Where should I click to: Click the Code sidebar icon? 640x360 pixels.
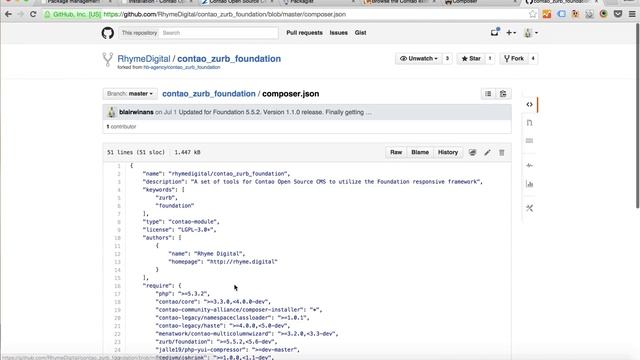coord(529,104)
